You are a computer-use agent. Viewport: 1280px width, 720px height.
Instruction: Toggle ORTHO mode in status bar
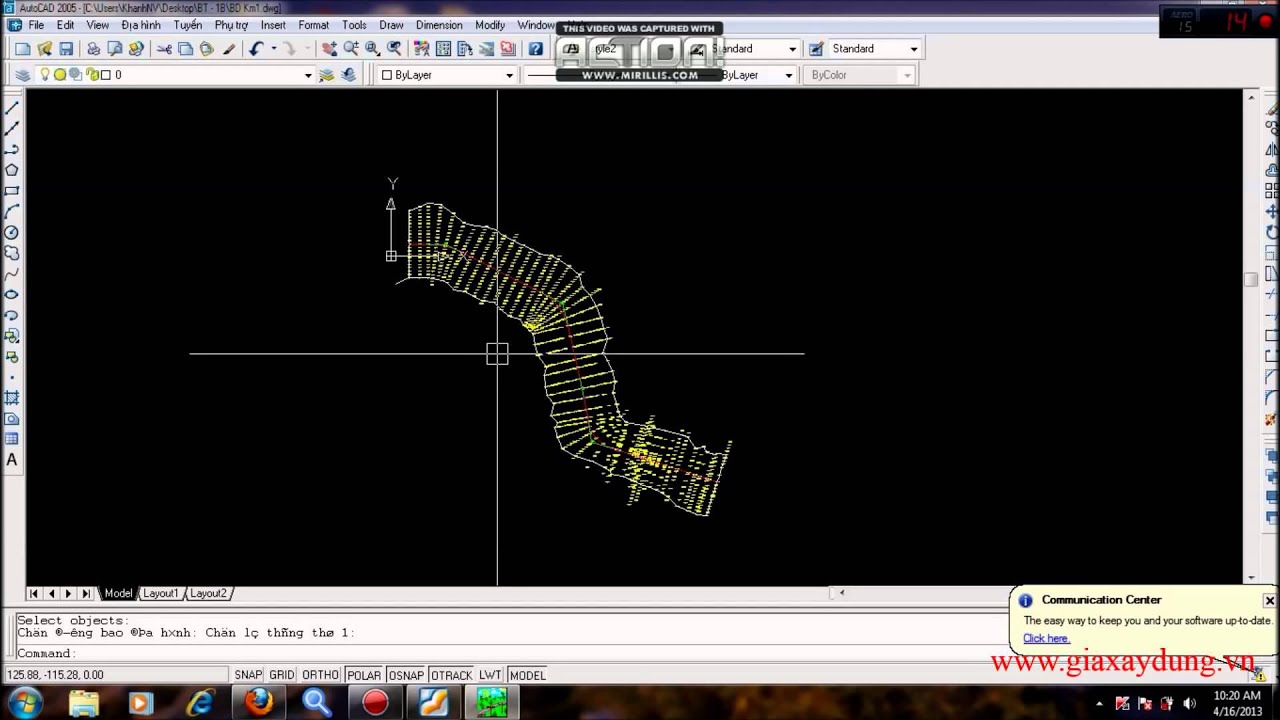[320, 675]
